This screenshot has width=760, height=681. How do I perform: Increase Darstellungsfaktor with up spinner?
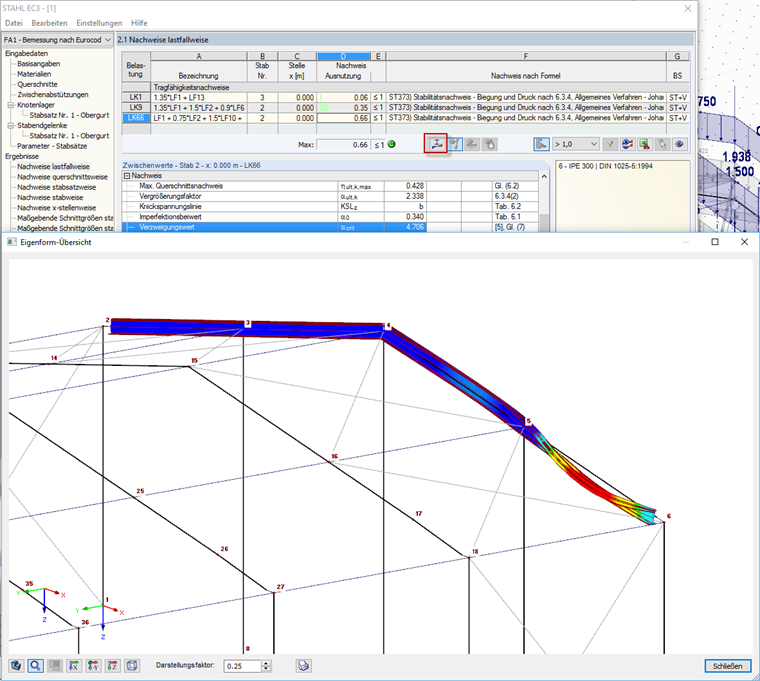(x=266, y=663)
